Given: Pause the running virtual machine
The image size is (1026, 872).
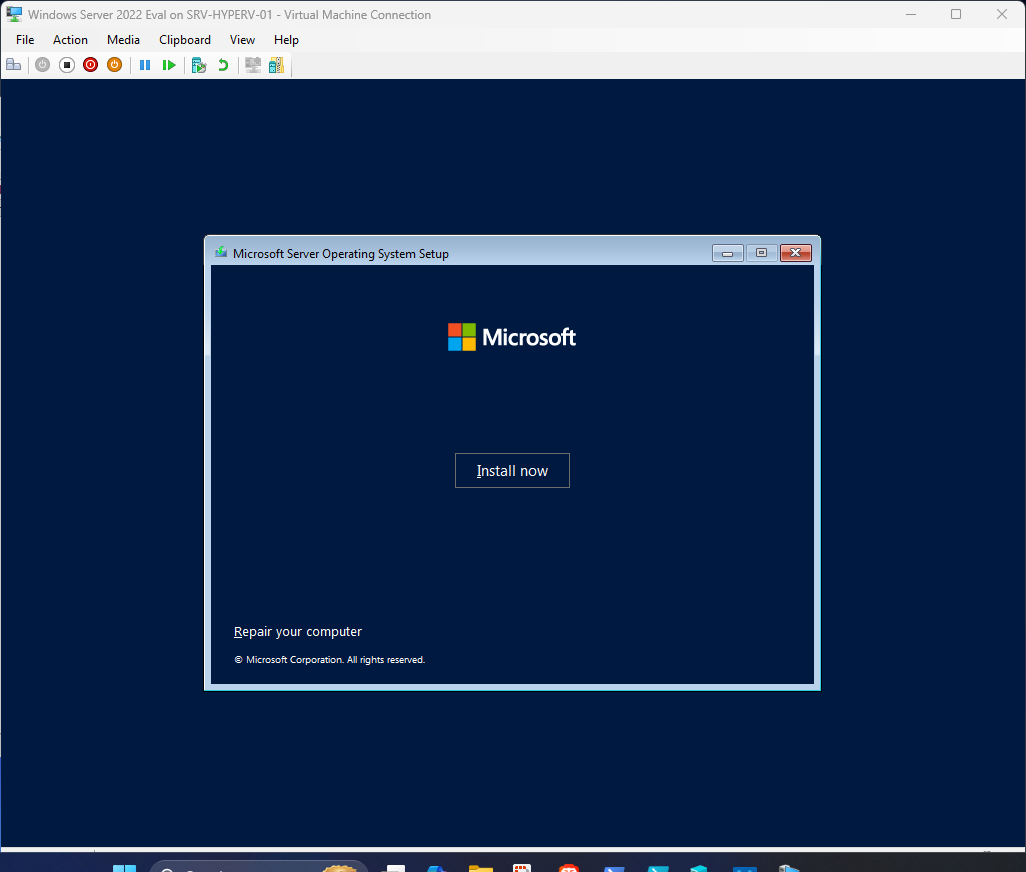Looking at the screenshot, I should tap(145, 64).
